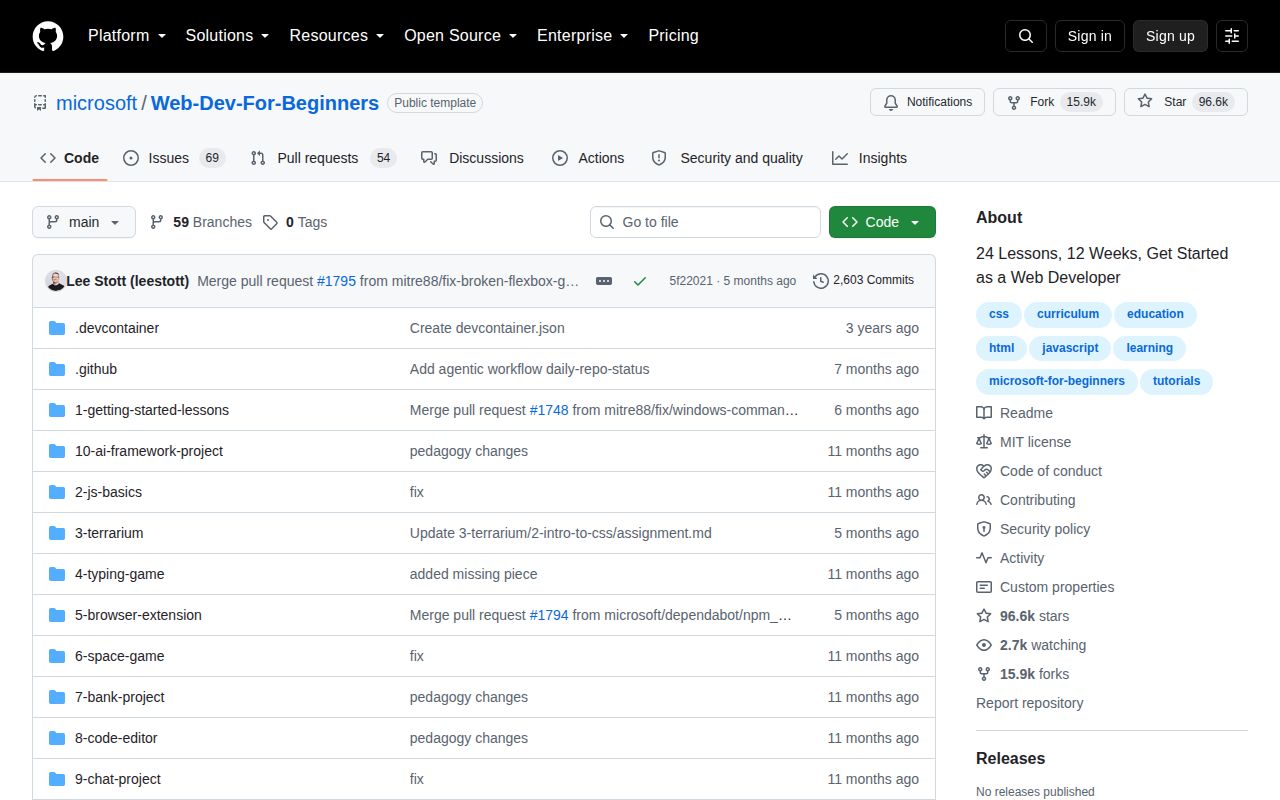Open the Solutions dropdown menu
The height and width of the screenshot is (800, 1280).
point(227,36)
